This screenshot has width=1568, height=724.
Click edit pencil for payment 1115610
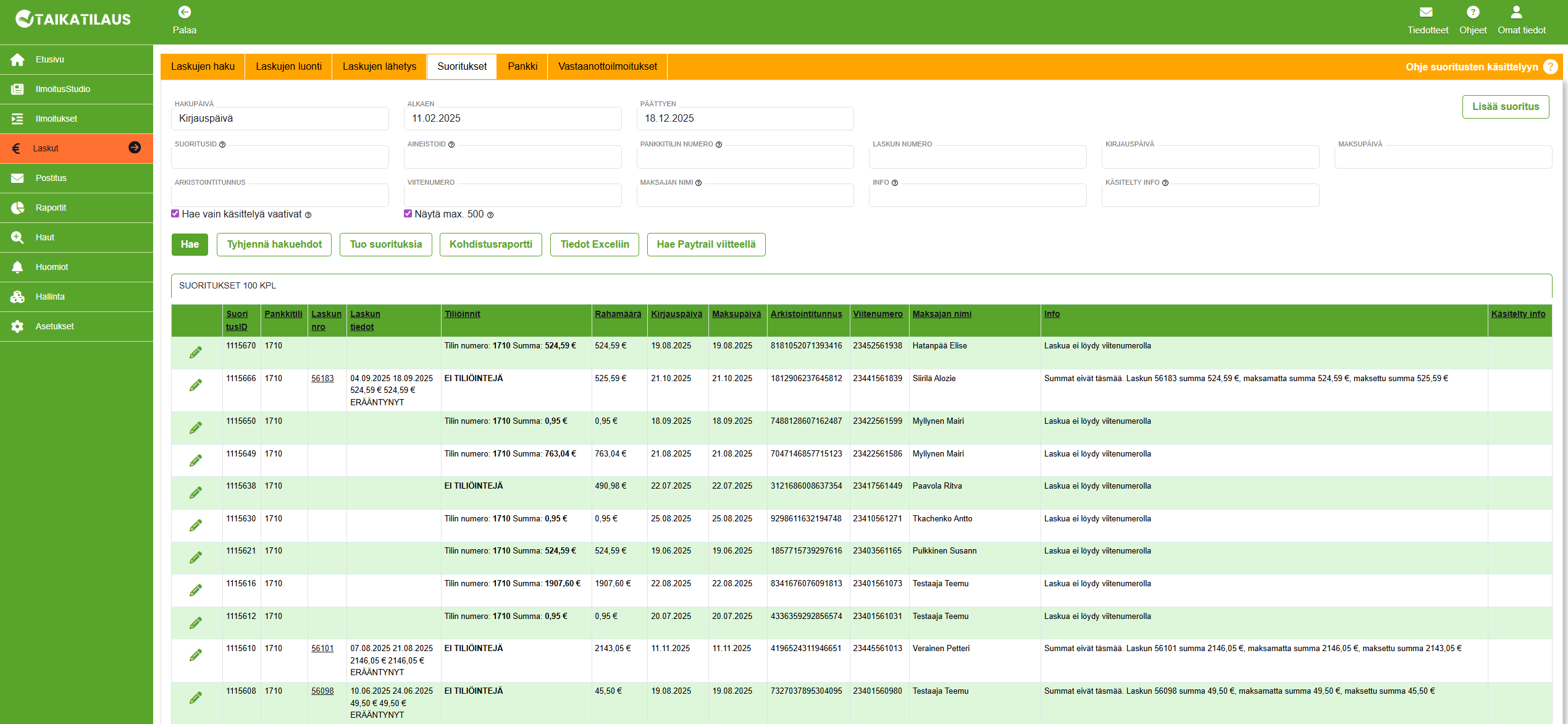(x=196, y=655)
